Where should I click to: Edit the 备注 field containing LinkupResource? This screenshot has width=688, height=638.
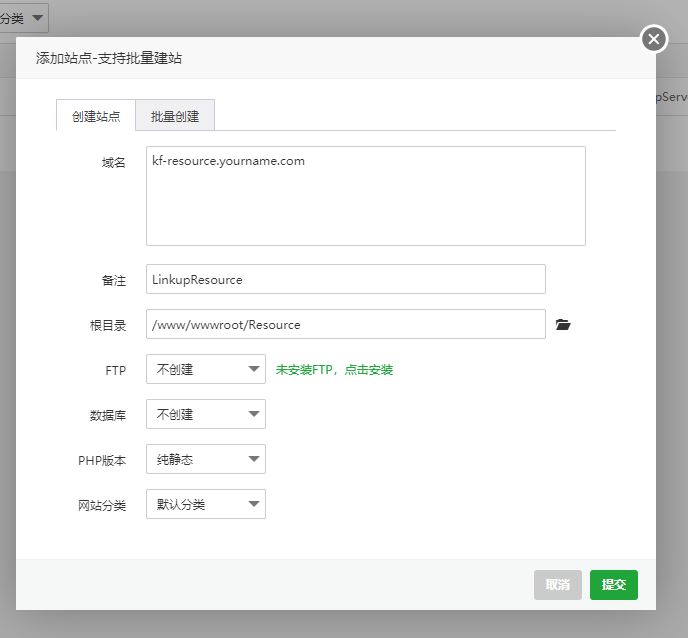point(346,279)
